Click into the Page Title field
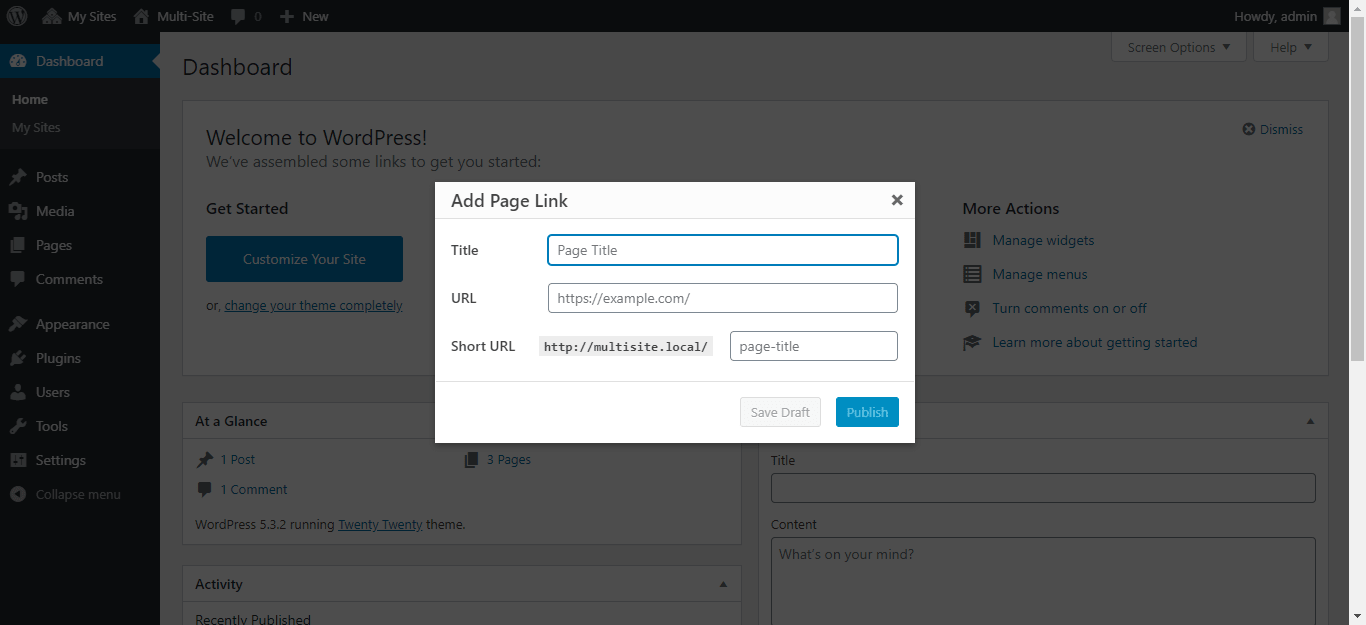 [722, 250]
